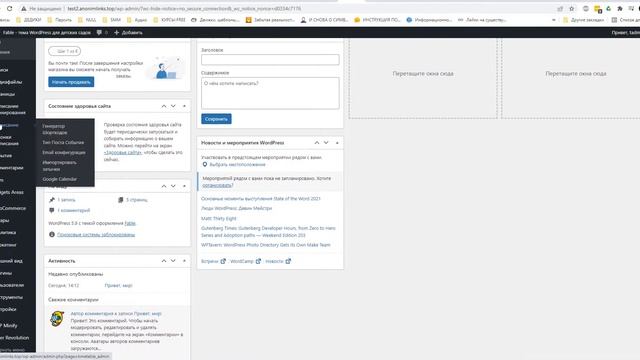Focus the 'Содержимое' draft content textarea
This screenshot has width=640, height=360.
(x=270, y=93)
